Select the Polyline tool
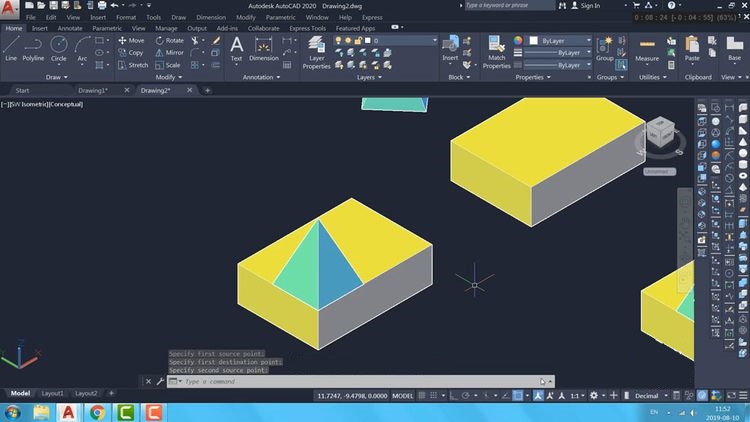Viewport: 750px width, 422px height. point(33,48)
